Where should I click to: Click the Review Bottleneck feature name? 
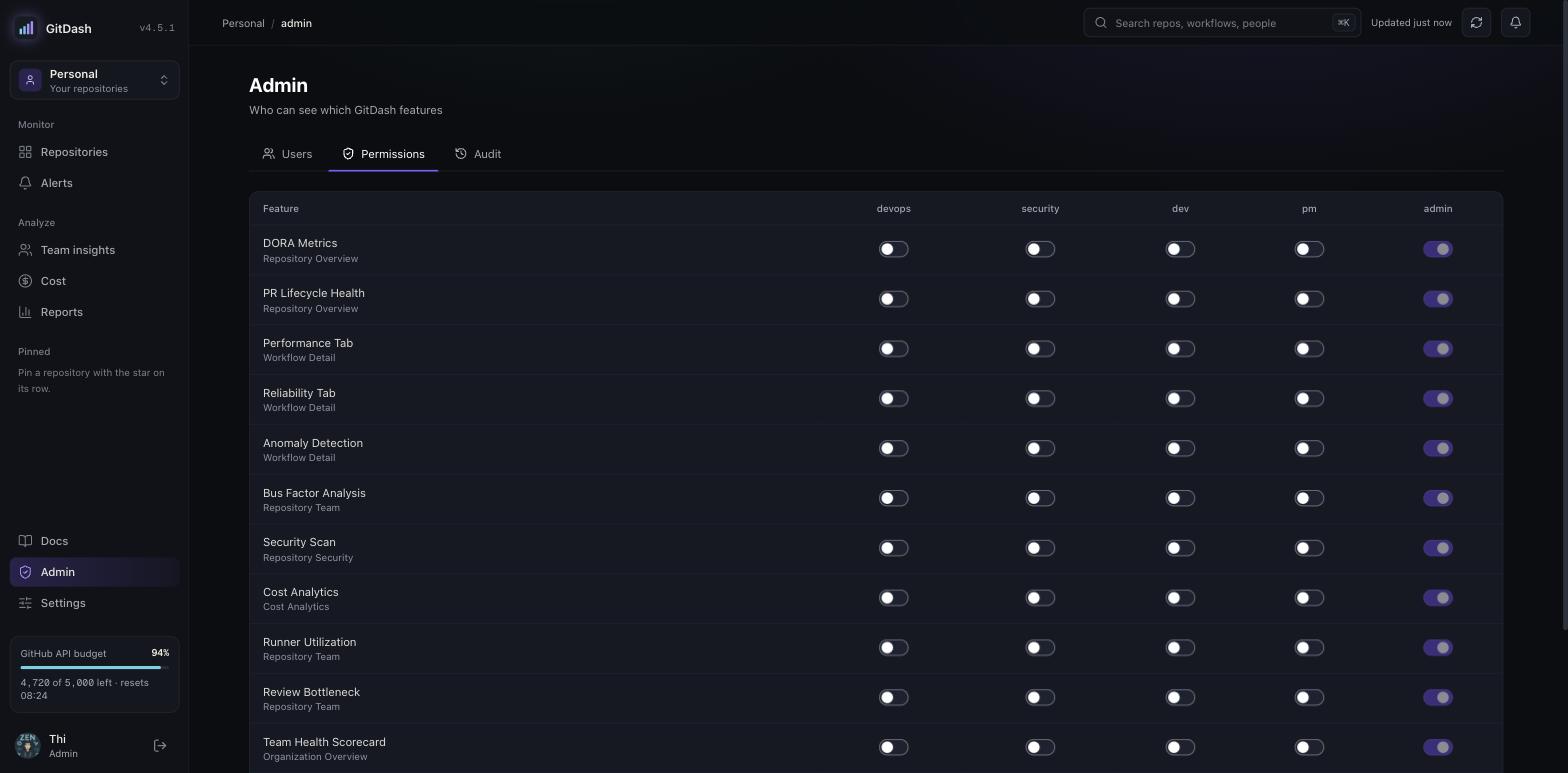(x=311, y=692)
